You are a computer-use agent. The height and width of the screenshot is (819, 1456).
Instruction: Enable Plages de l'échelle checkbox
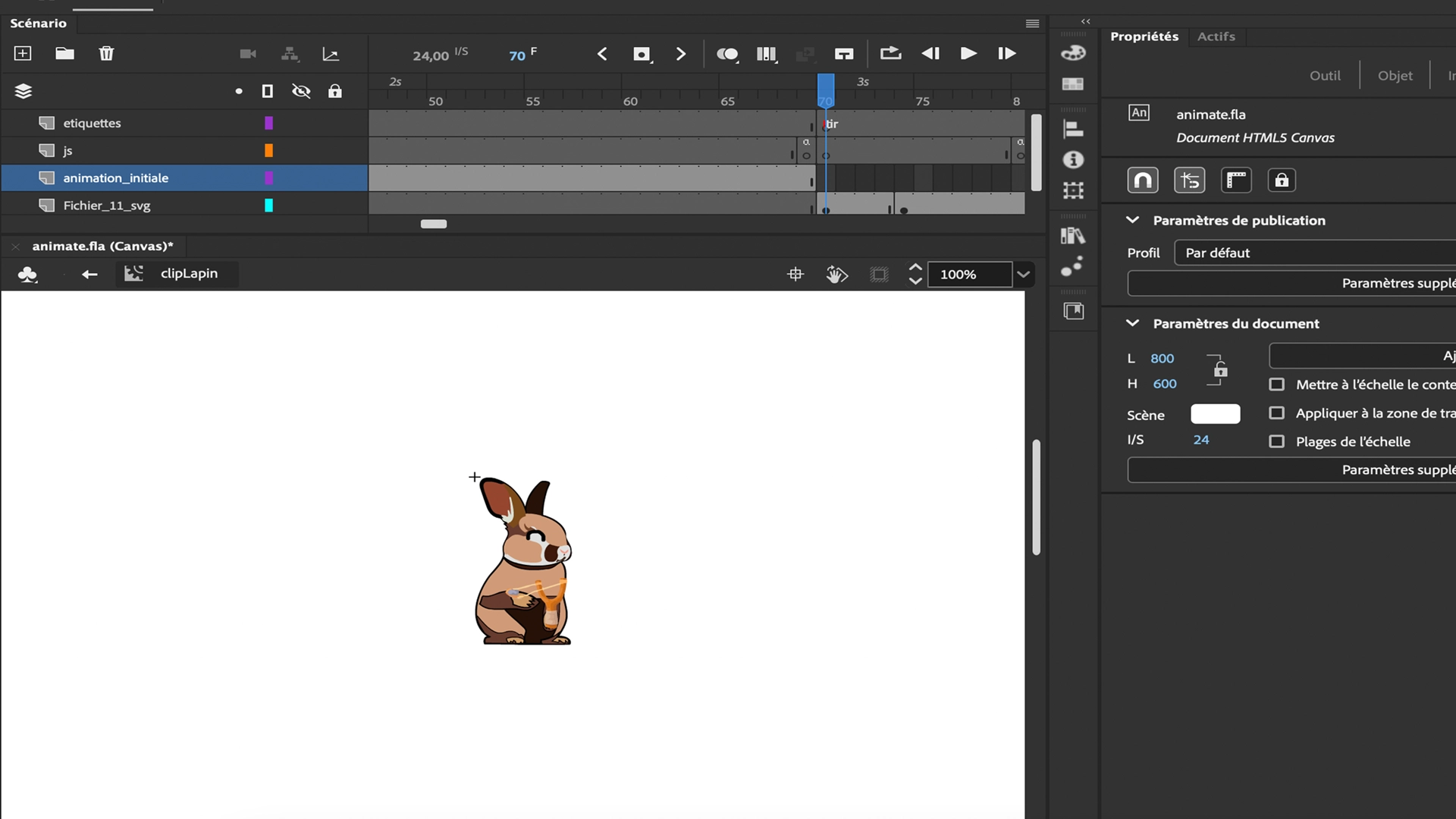click(x=1277, y=441)
